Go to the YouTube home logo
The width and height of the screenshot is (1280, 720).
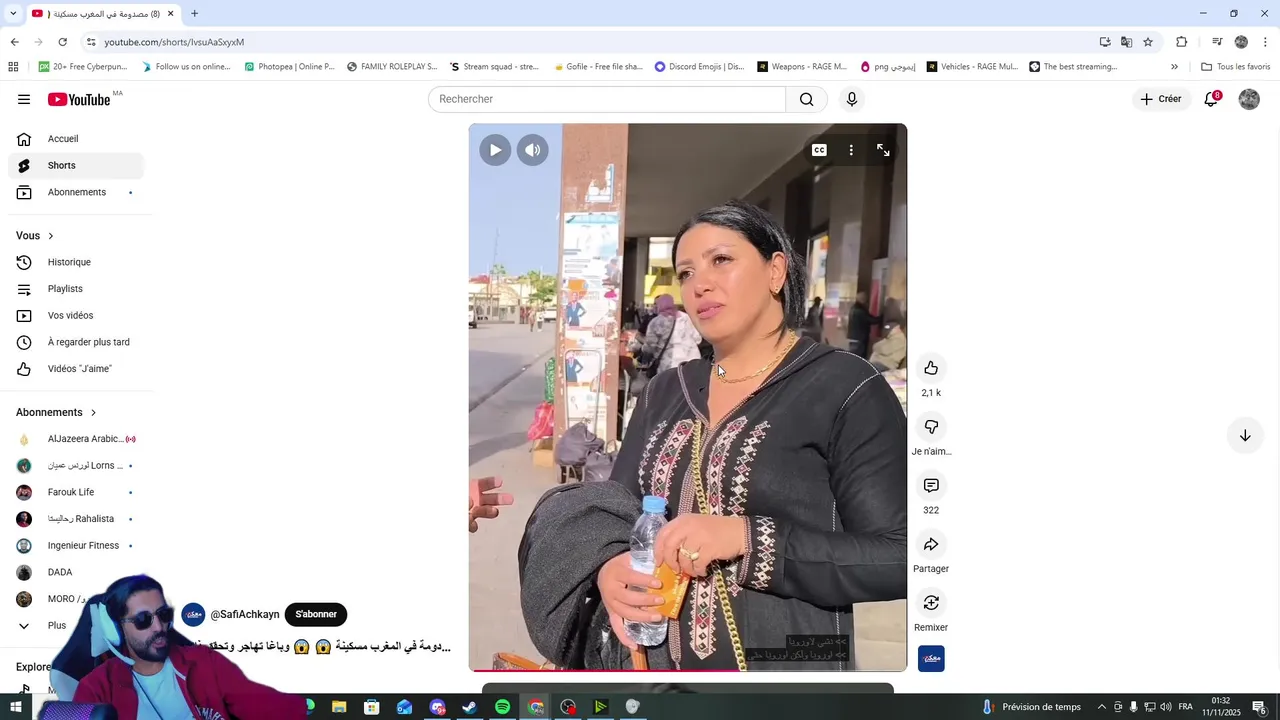[79, 99]
